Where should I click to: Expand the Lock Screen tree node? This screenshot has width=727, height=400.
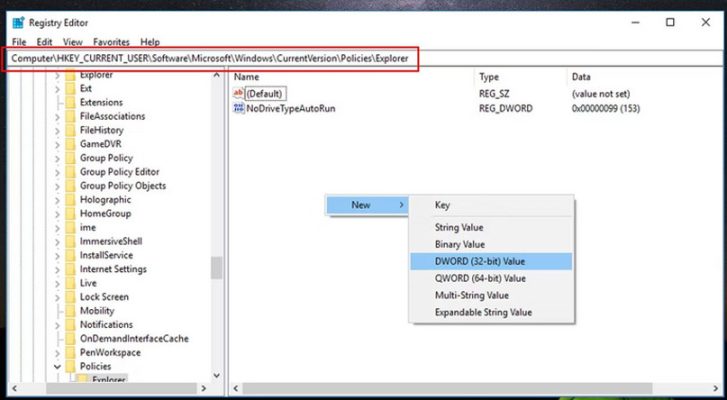pos(57,298)
